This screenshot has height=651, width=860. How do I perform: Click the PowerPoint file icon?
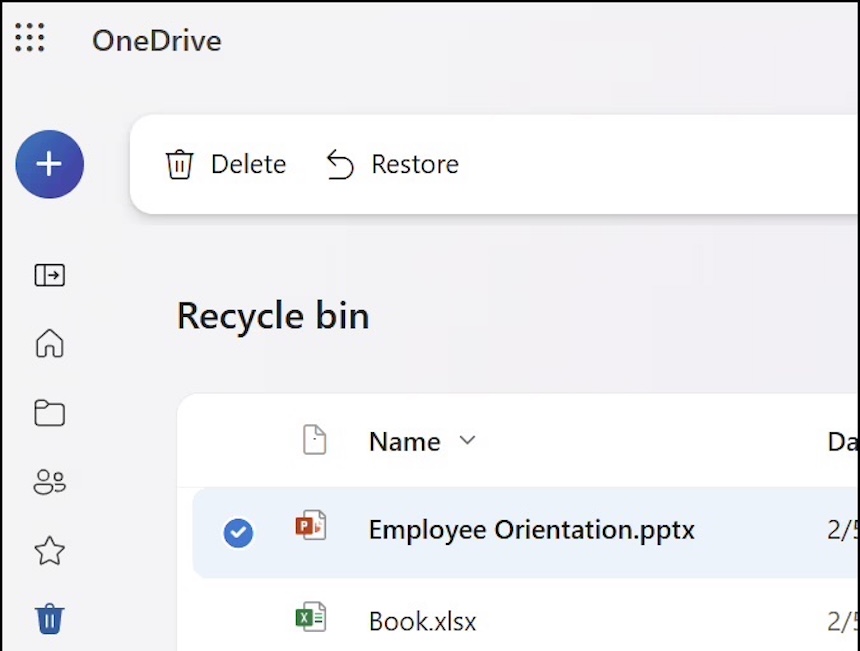pyautogui.click(x=311, y=526)
